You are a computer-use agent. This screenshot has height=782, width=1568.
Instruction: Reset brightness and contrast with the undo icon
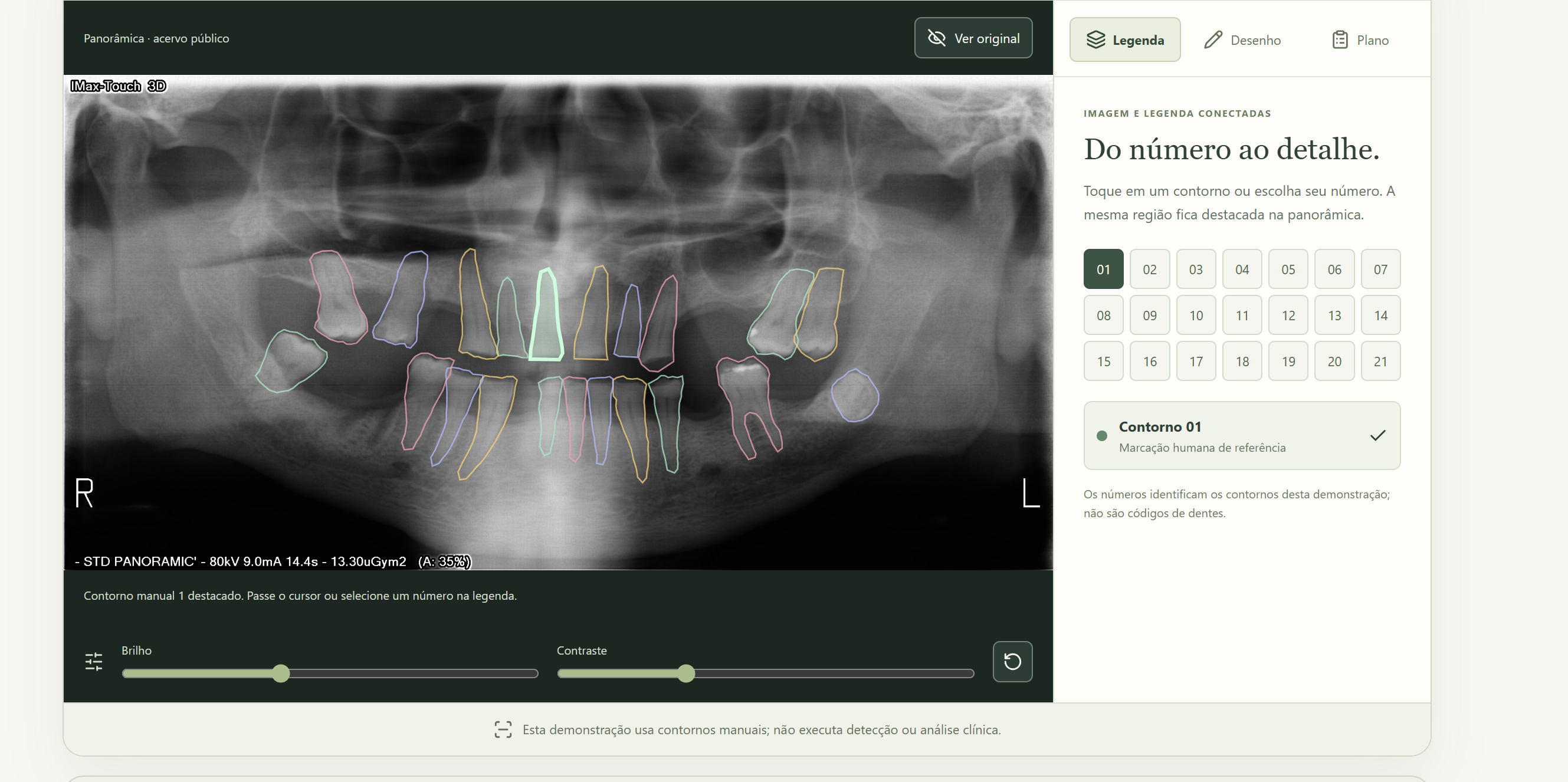coord(1012,662)
